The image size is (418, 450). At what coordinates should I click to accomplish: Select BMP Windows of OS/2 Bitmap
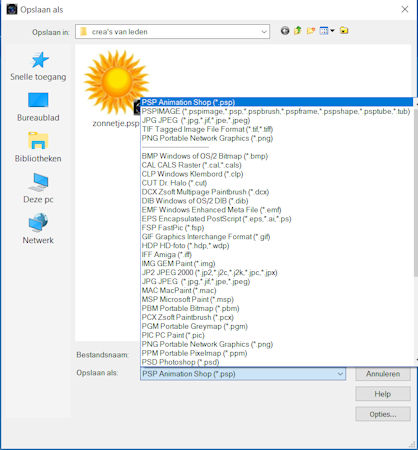click(x=205, y=156)
